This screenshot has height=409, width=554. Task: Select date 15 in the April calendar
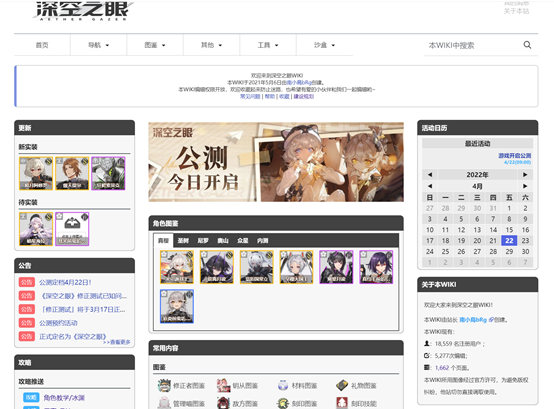point(509,230)
